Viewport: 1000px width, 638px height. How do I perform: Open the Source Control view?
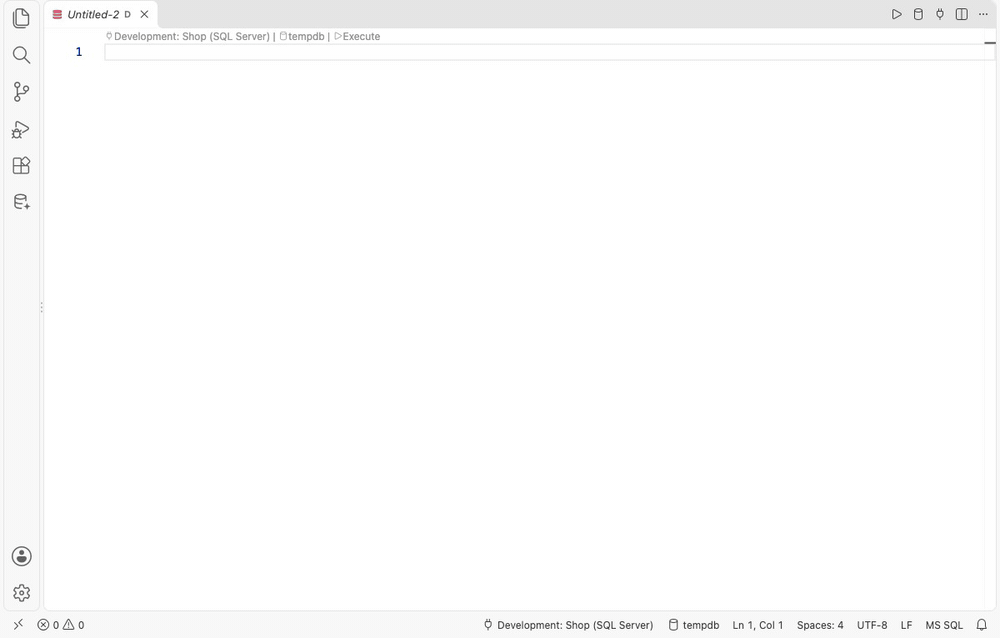click(21, 92)
